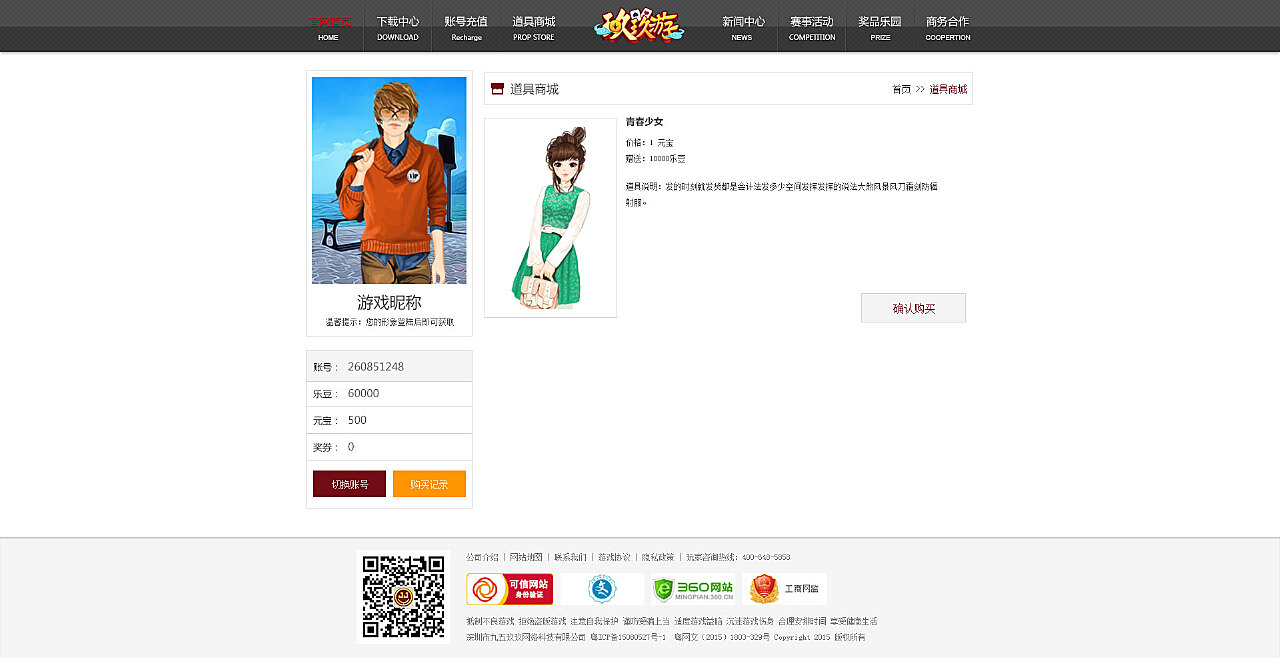Click the 乐豆 balance value 60000

click(x=364, y=394)
